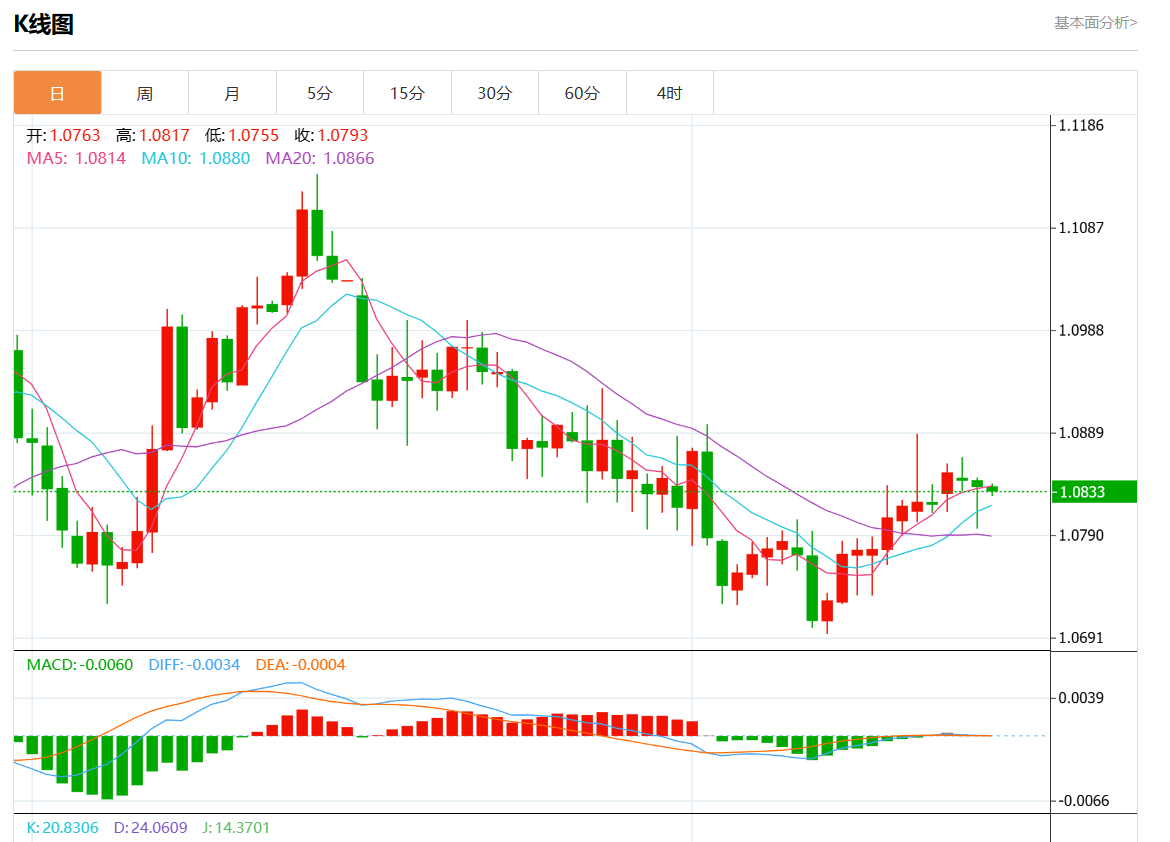Image resolution: width=1170 pixels, height=842 pixels.
Task: Click the D:24.0609 indicator value
Action: (x=151, y=827)
